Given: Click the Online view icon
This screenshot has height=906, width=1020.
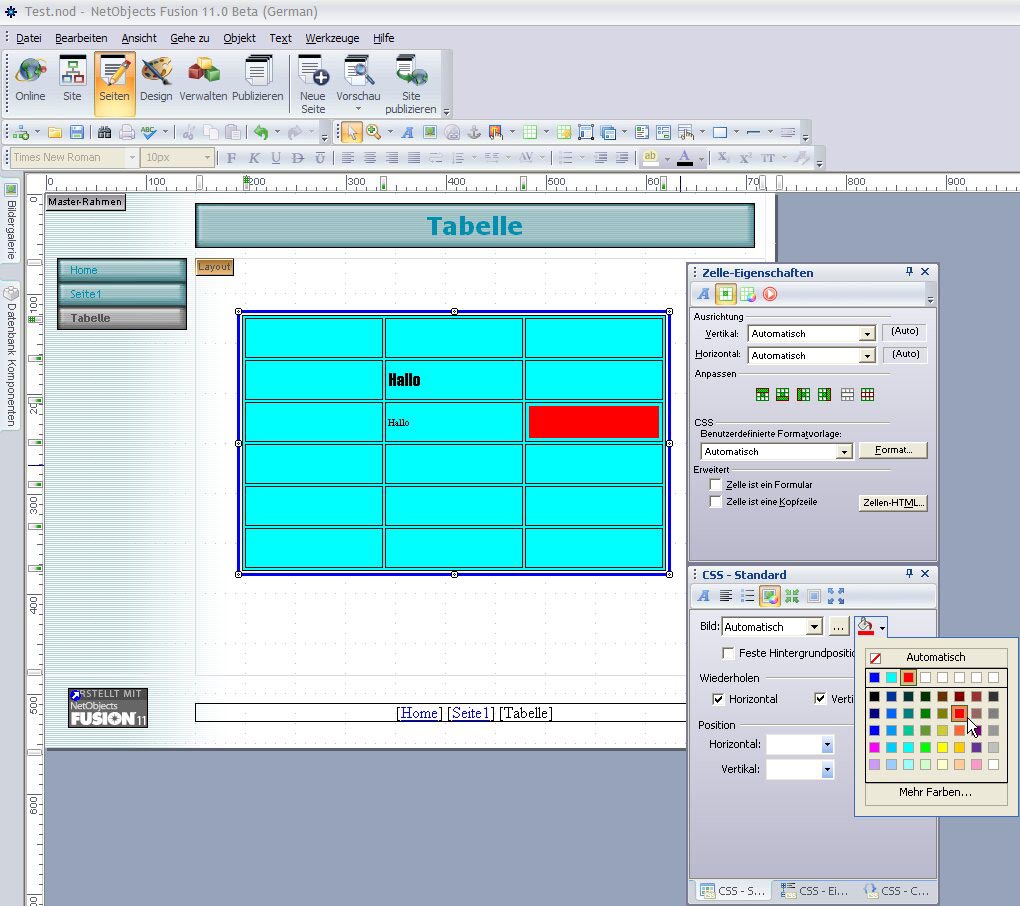Looking at the screenshot, I should (30, 82).
